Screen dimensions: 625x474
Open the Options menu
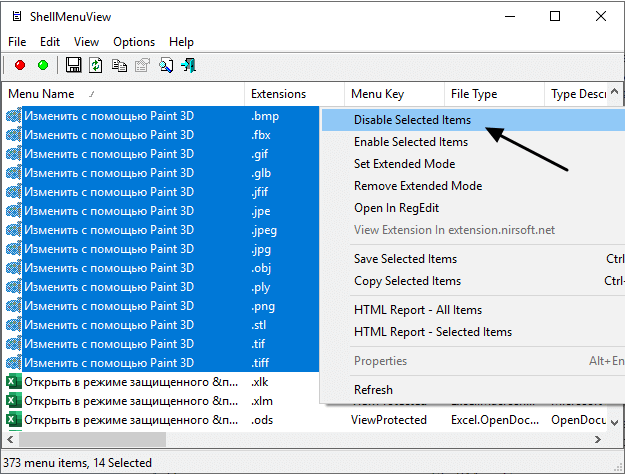[x=134, y=42]
